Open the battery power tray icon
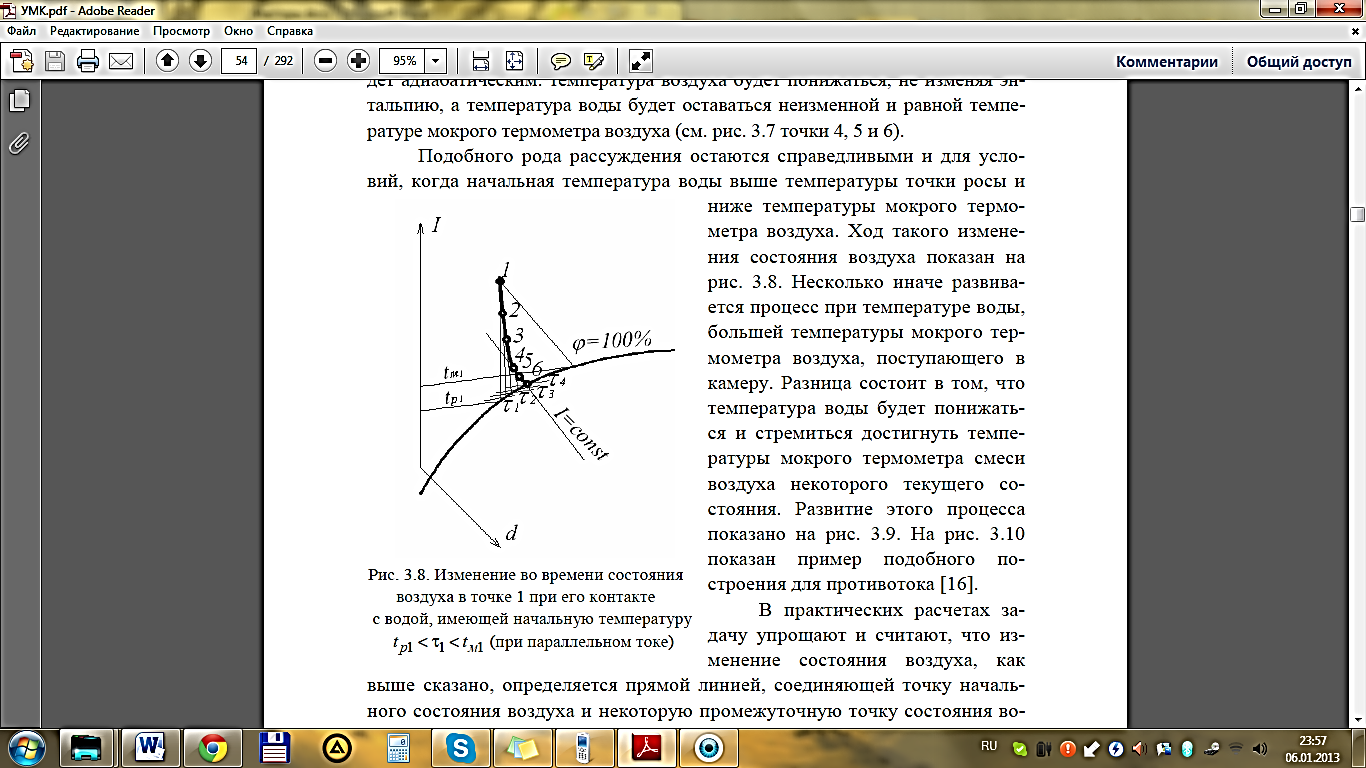1366x768 pixels. pos(1043,748)
